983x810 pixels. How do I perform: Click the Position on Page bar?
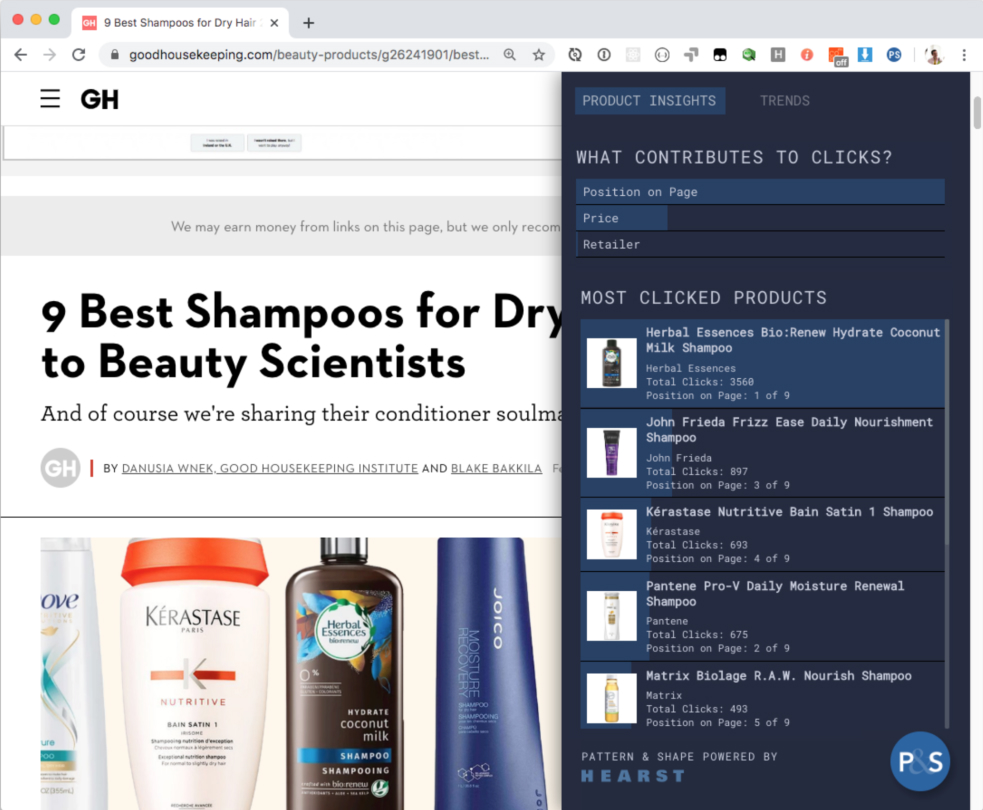[760, 192]
